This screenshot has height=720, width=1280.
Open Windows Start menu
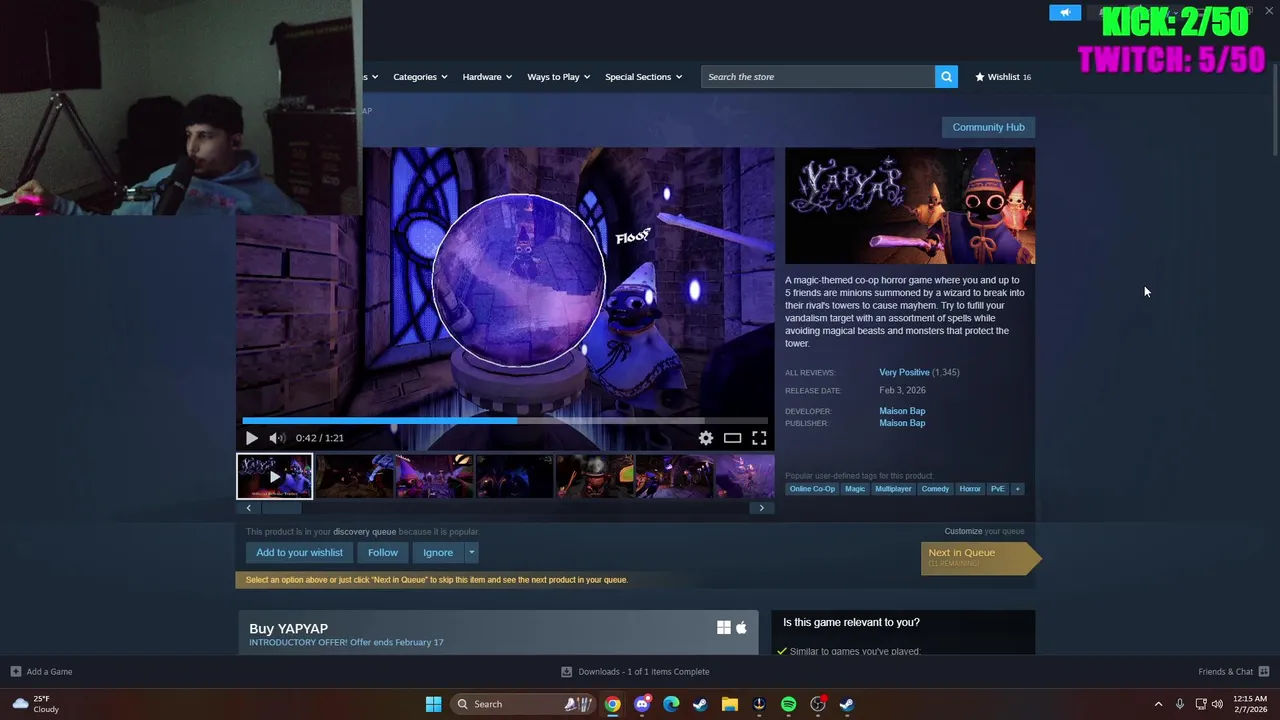coord(434,704)
